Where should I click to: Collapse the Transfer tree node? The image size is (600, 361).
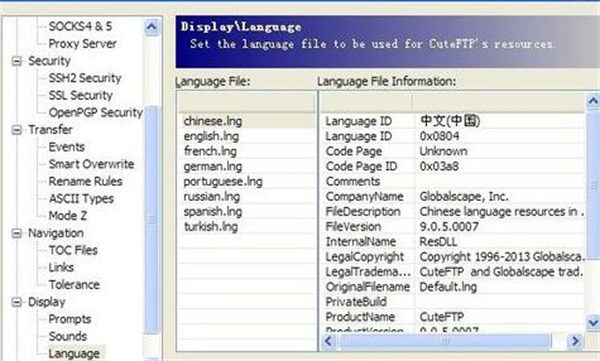16,130
